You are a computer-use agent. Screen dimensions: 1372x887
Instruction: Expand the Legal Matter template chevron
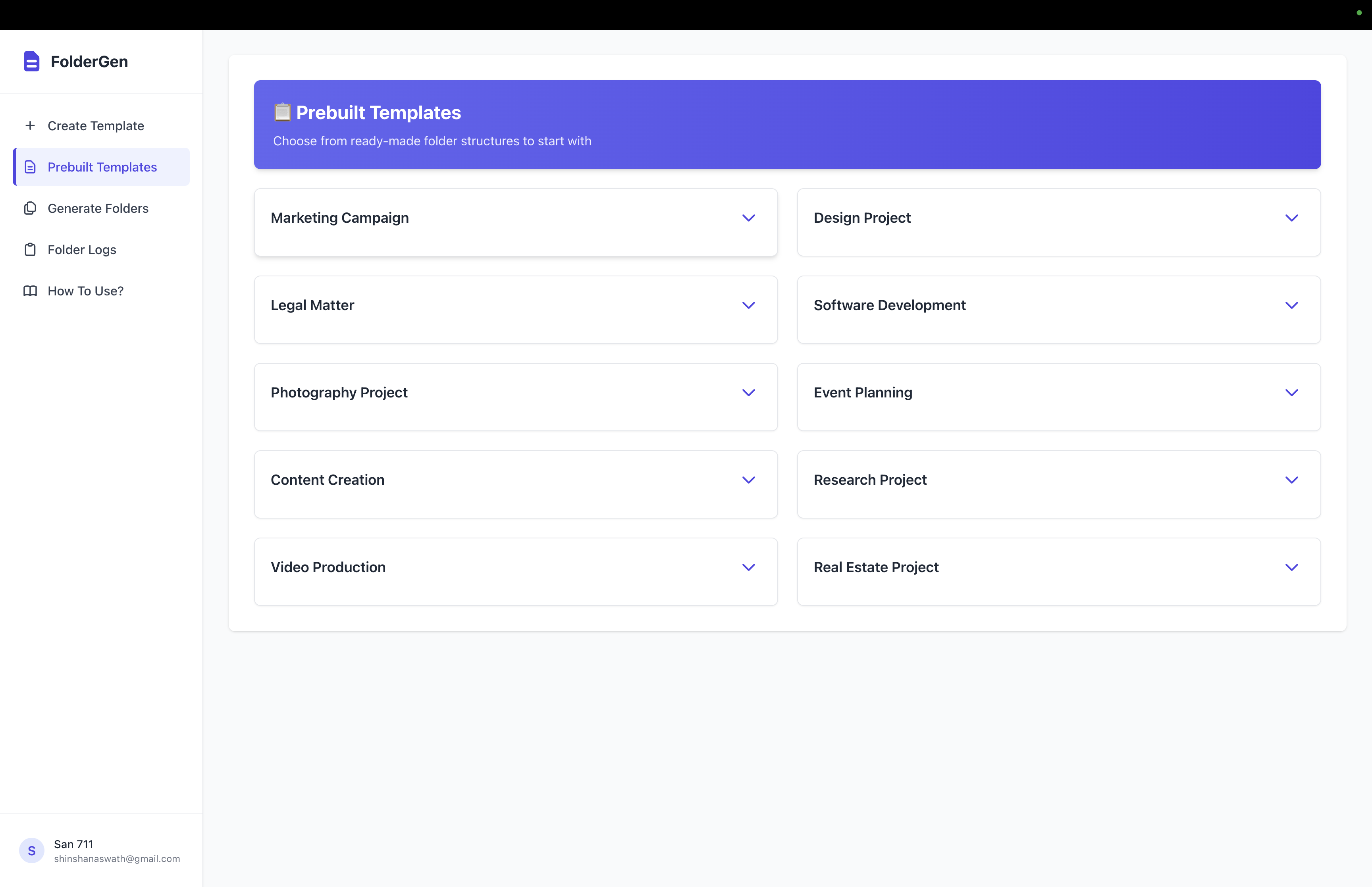tap(748, 305)
